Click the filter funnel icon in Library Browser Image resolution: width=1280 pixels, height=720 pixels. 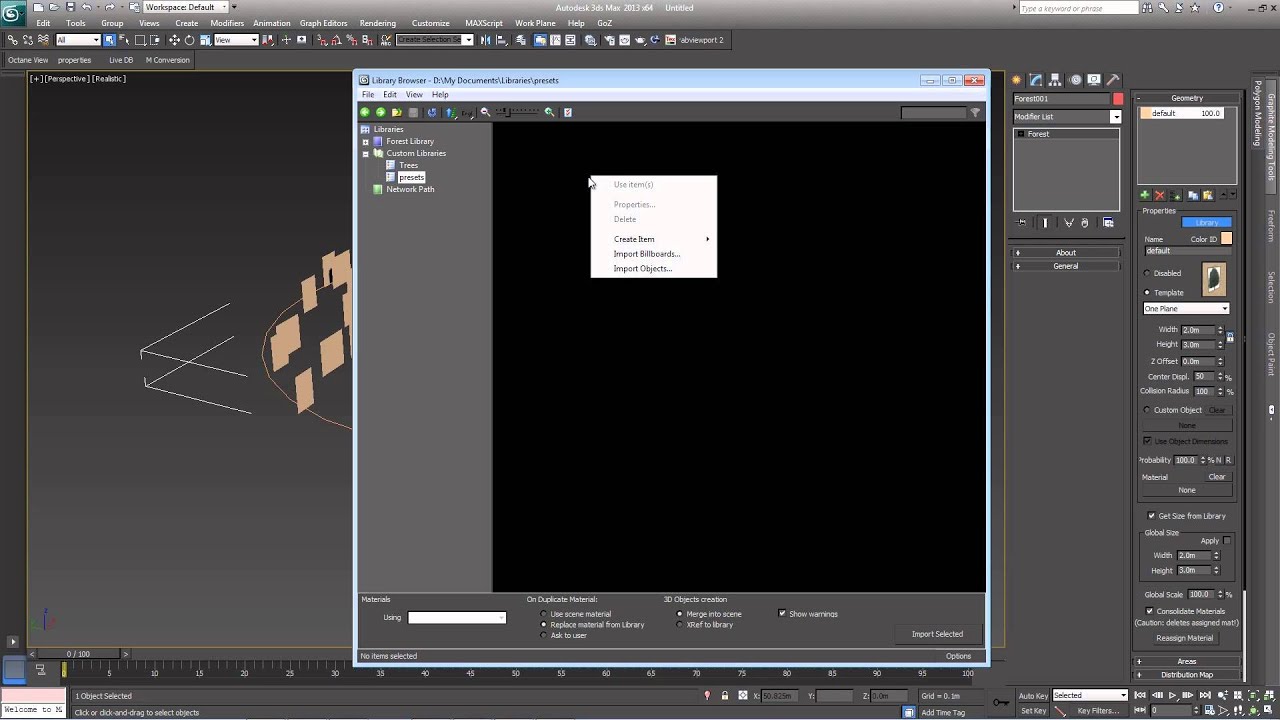point(976,113)
